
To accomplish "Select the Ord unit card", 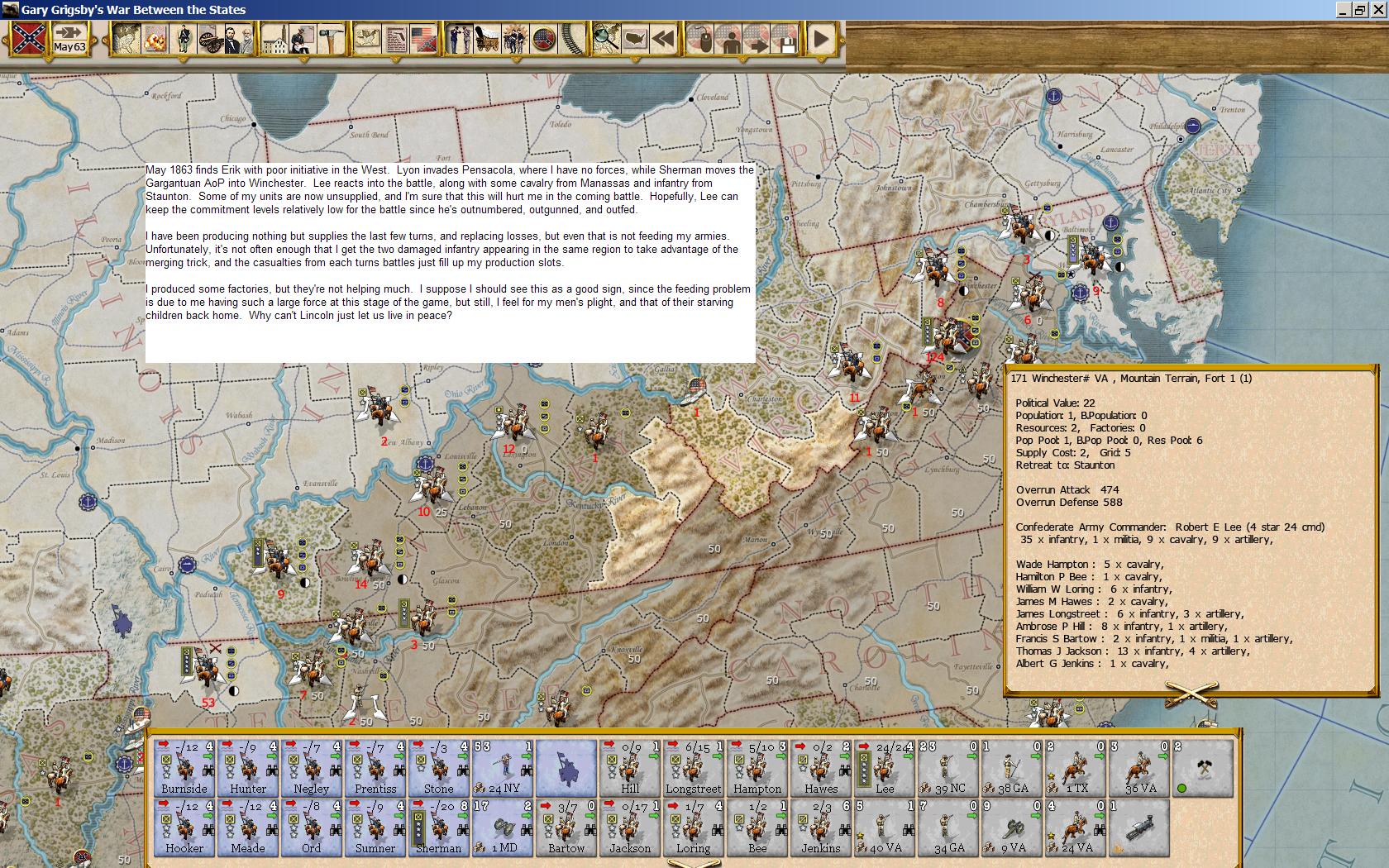I will coord(312,827).
